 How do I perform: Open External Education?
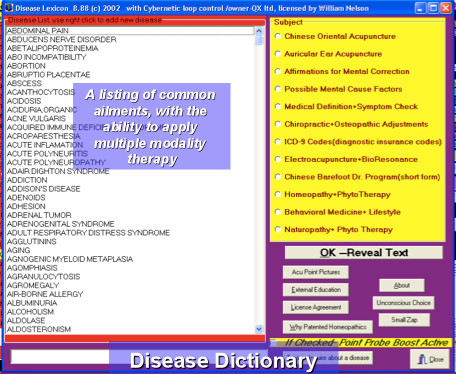tap(316, 290)
